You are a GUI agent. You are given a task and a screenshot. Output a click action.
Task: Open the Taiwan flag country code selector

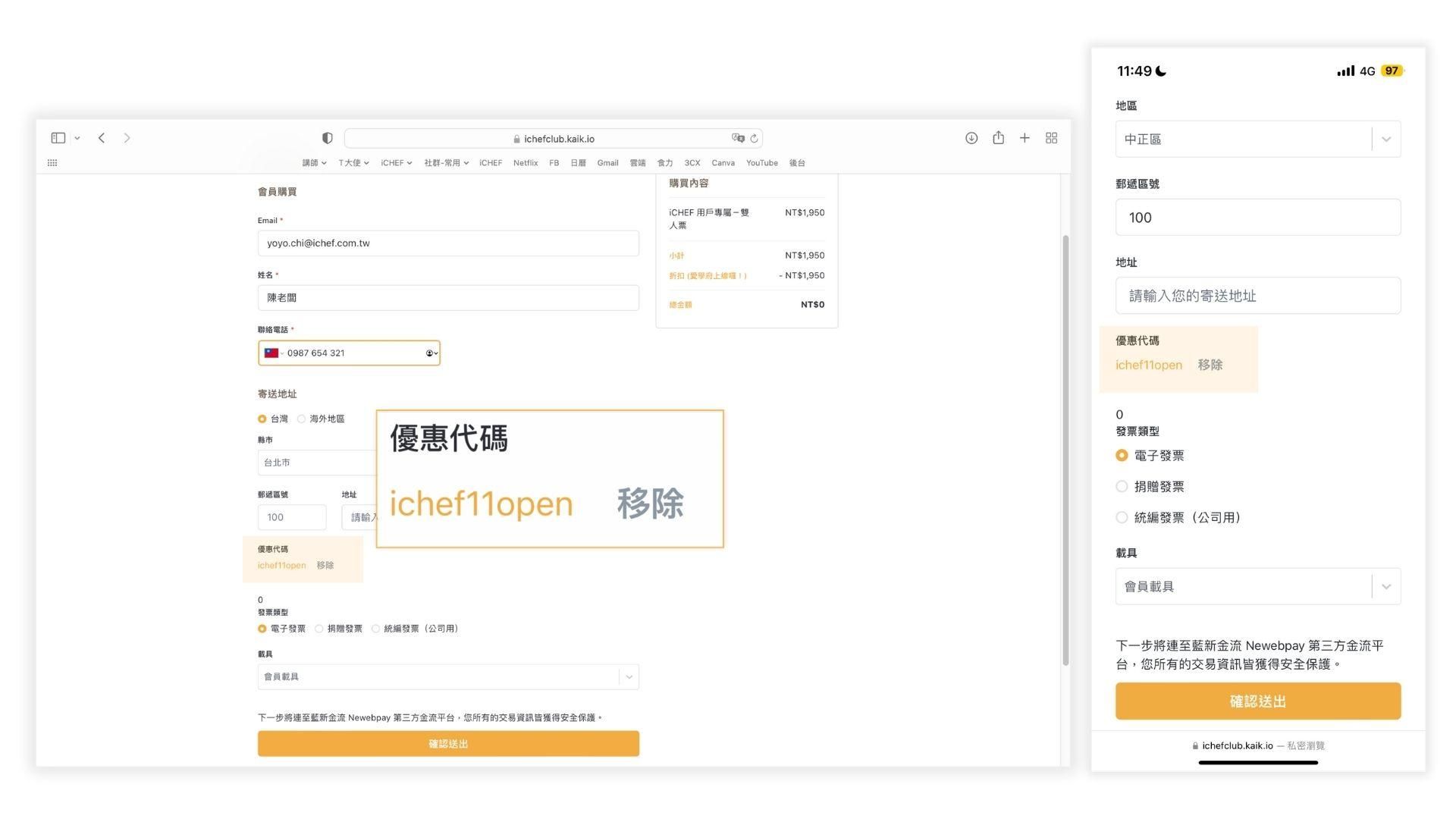[273, 353]
